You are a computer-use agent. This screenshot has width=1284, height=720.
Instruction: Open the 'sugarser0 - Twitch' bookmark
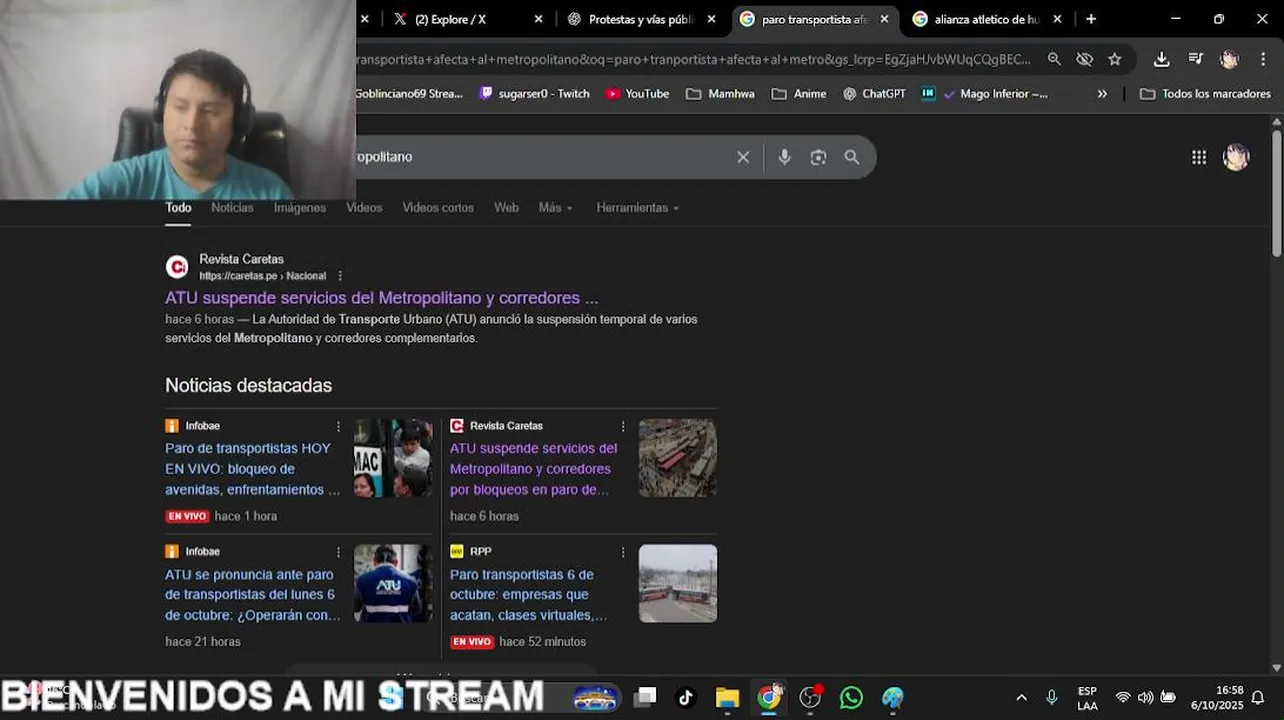click(534, 94)
